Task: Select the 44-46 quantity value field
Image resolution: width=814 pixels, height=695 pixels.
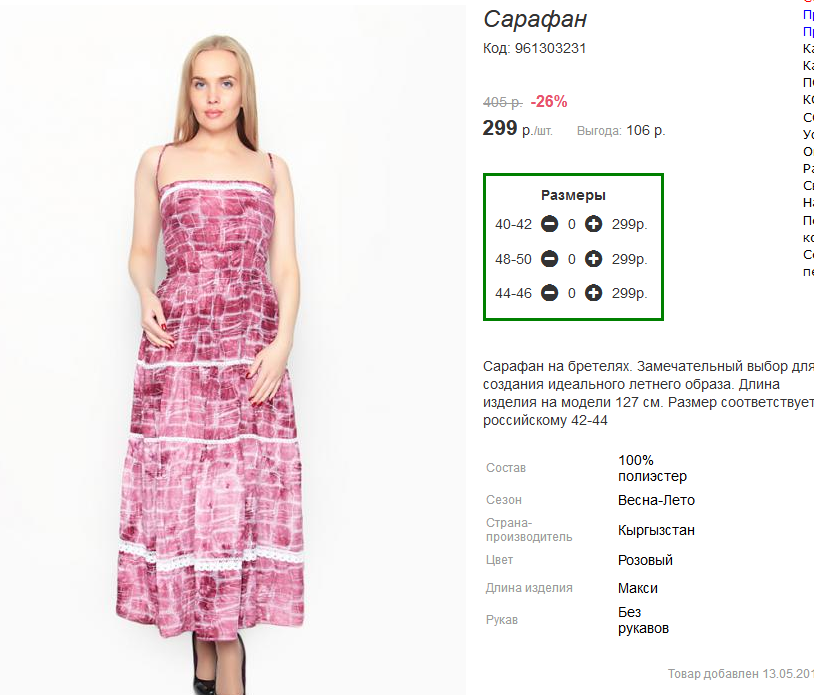Action: [572, 293]
